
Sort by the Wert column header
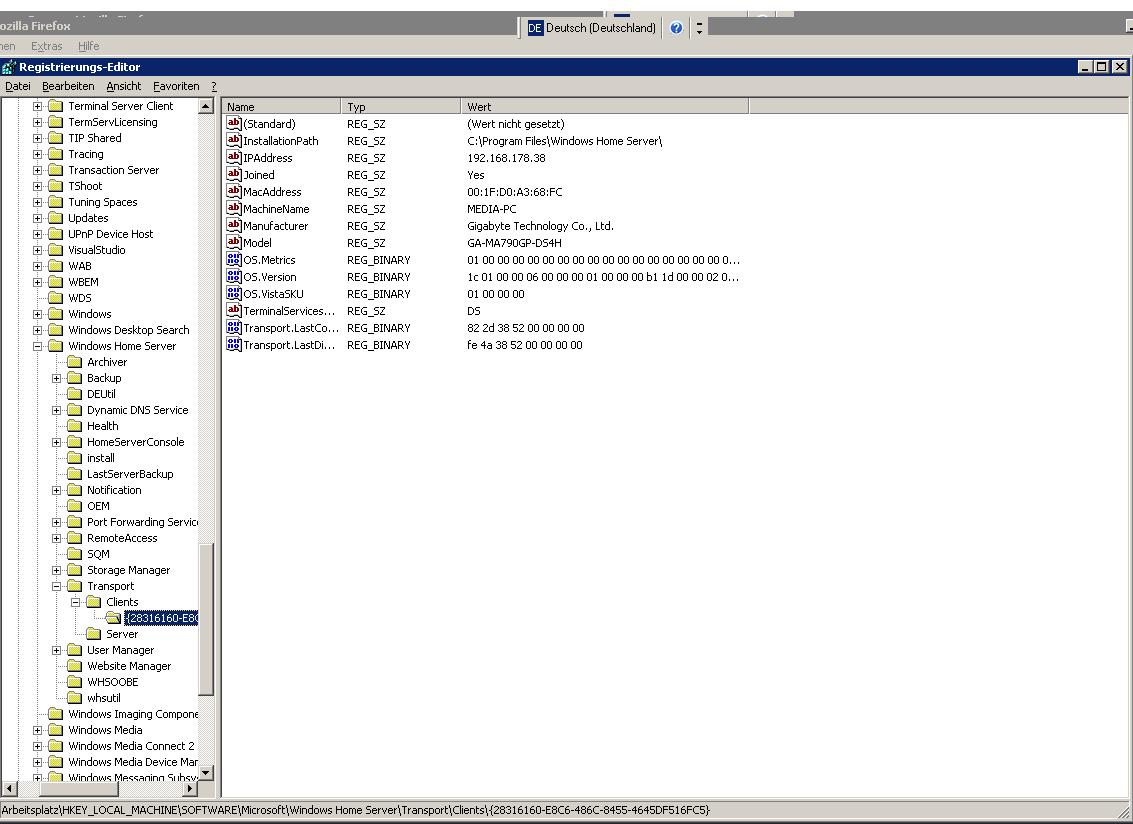pos(605,106)
